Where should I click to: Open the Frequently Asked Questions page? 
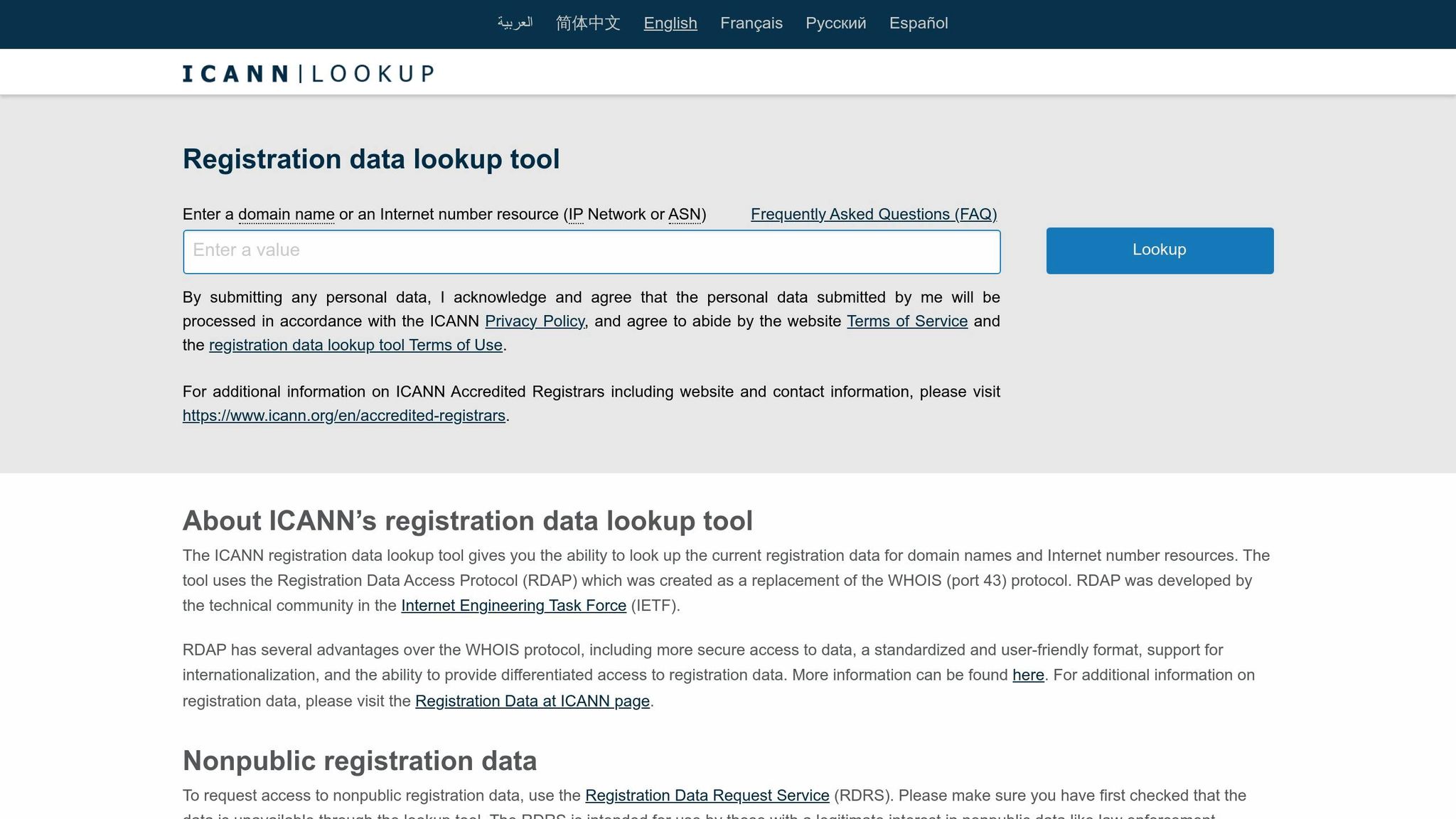(874, 214)
